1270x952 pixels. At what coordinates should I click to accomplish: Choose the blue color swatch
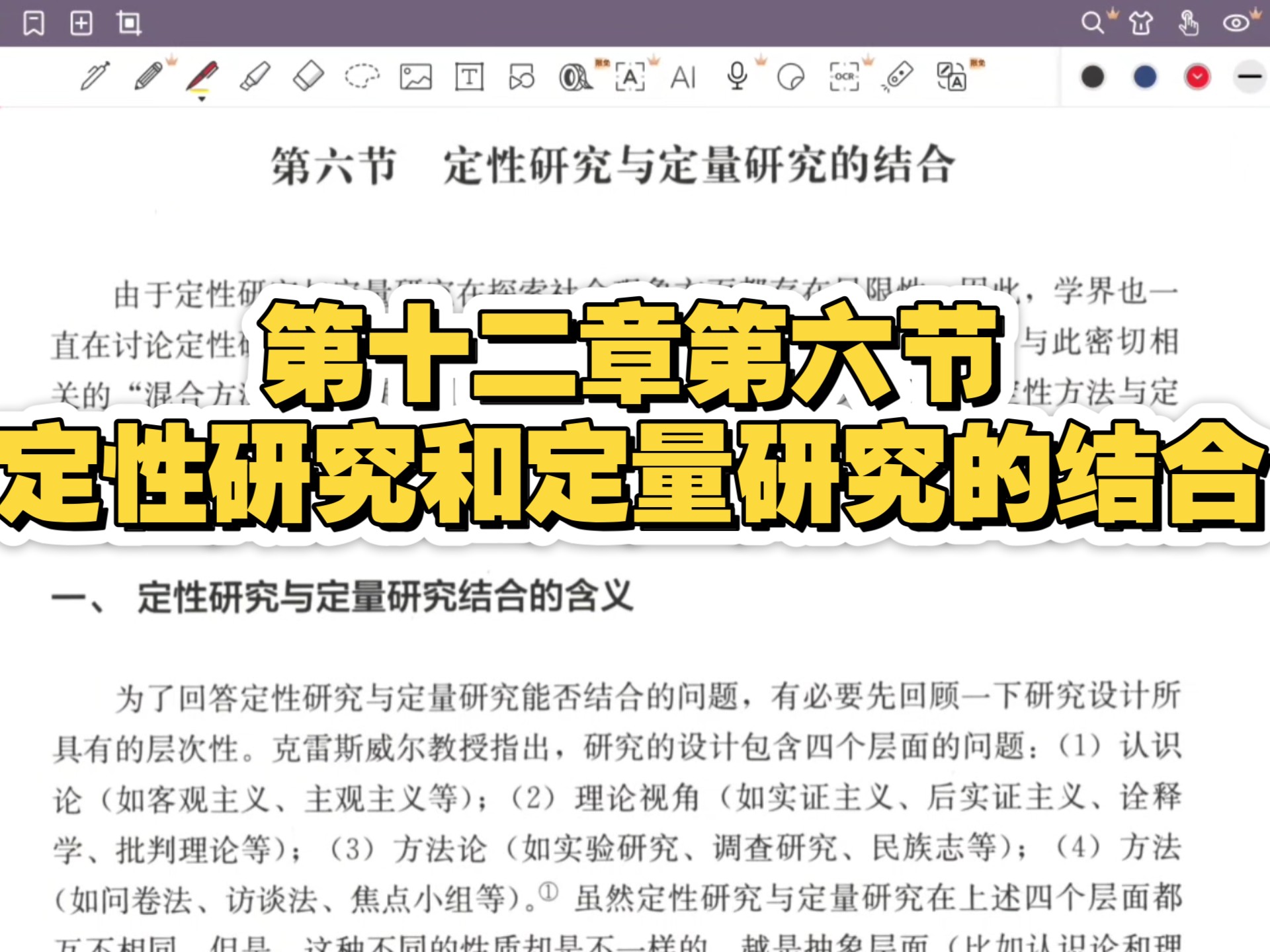(1145, 77)
